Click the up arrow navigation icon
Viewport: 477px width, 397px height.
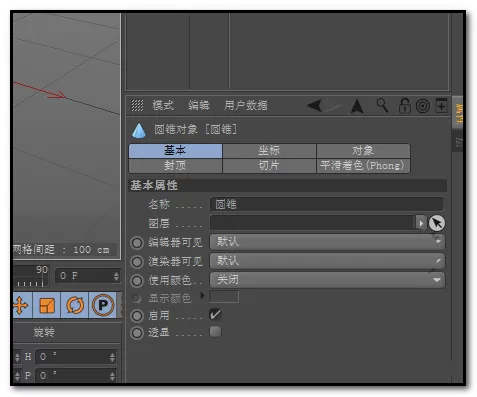coord(357,106)
